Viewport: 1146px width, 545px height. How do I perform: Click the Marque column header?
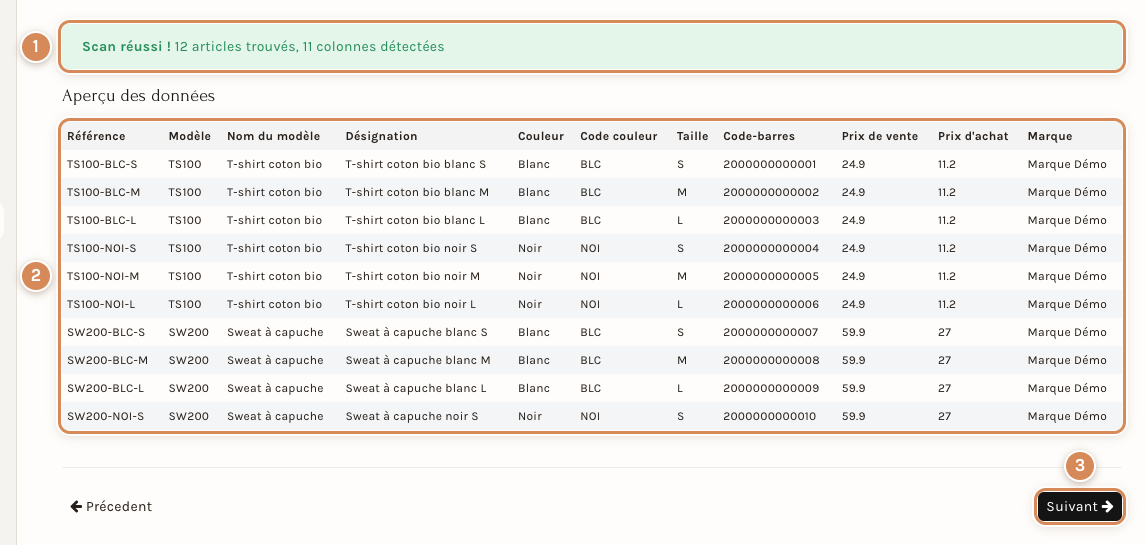tap(1050, 136)
